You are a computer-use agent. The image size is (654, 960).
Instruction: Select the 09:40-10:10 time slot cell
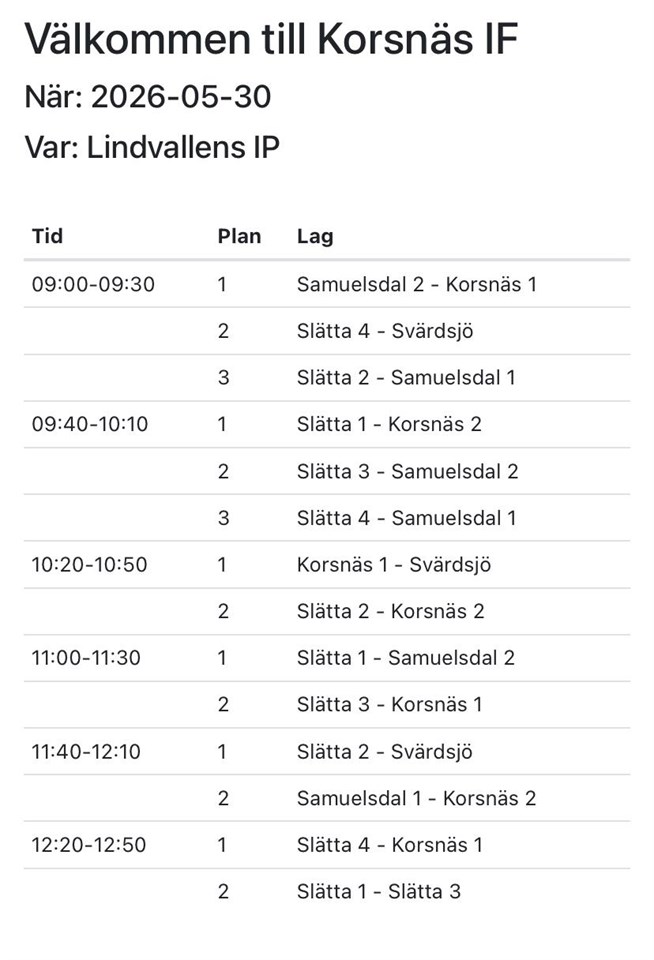tap(90, 424)
